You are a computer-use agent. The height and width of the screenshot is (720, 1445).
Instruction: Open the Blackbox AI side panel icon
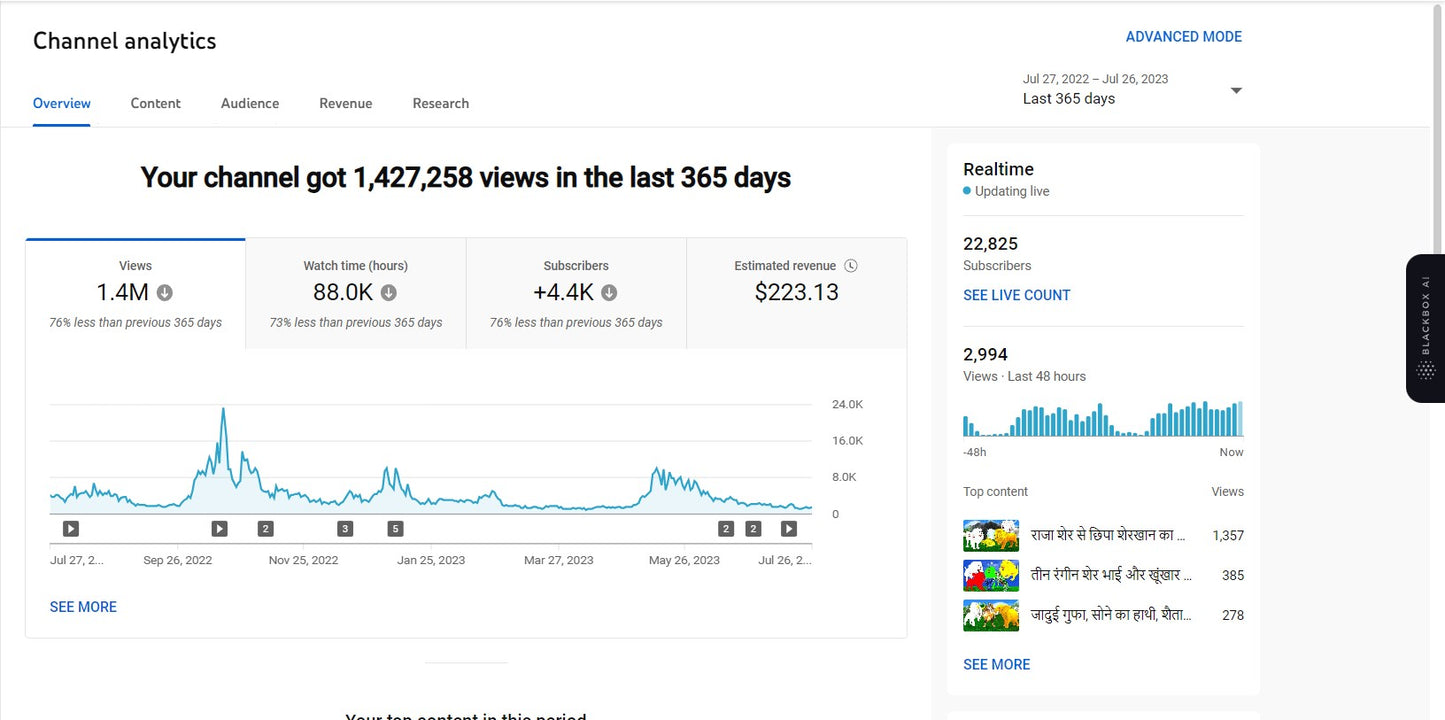click(x=1424, y=328)
